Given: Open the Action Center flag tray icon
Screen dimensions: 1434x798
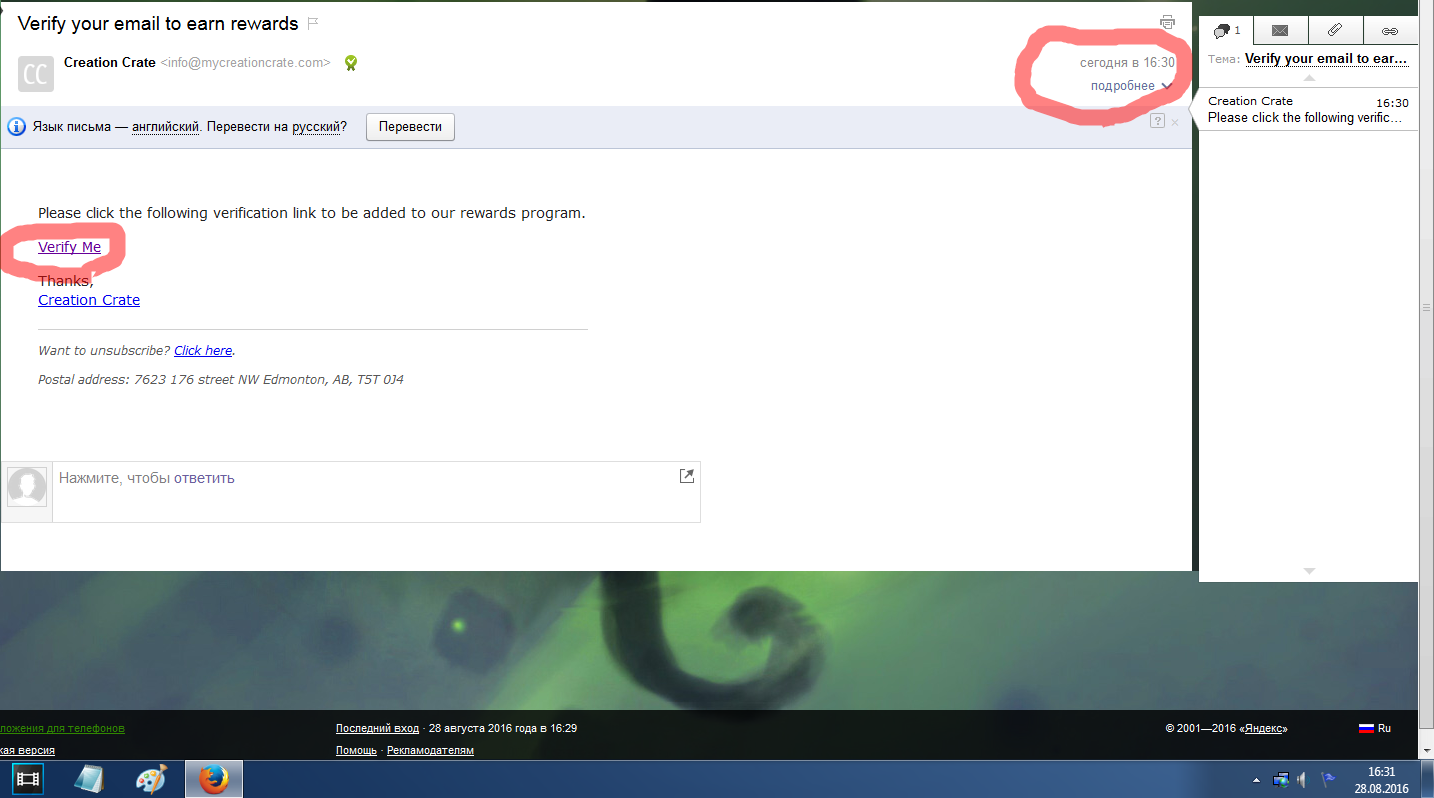Looking at the screenshot, I should [1328, 779].
